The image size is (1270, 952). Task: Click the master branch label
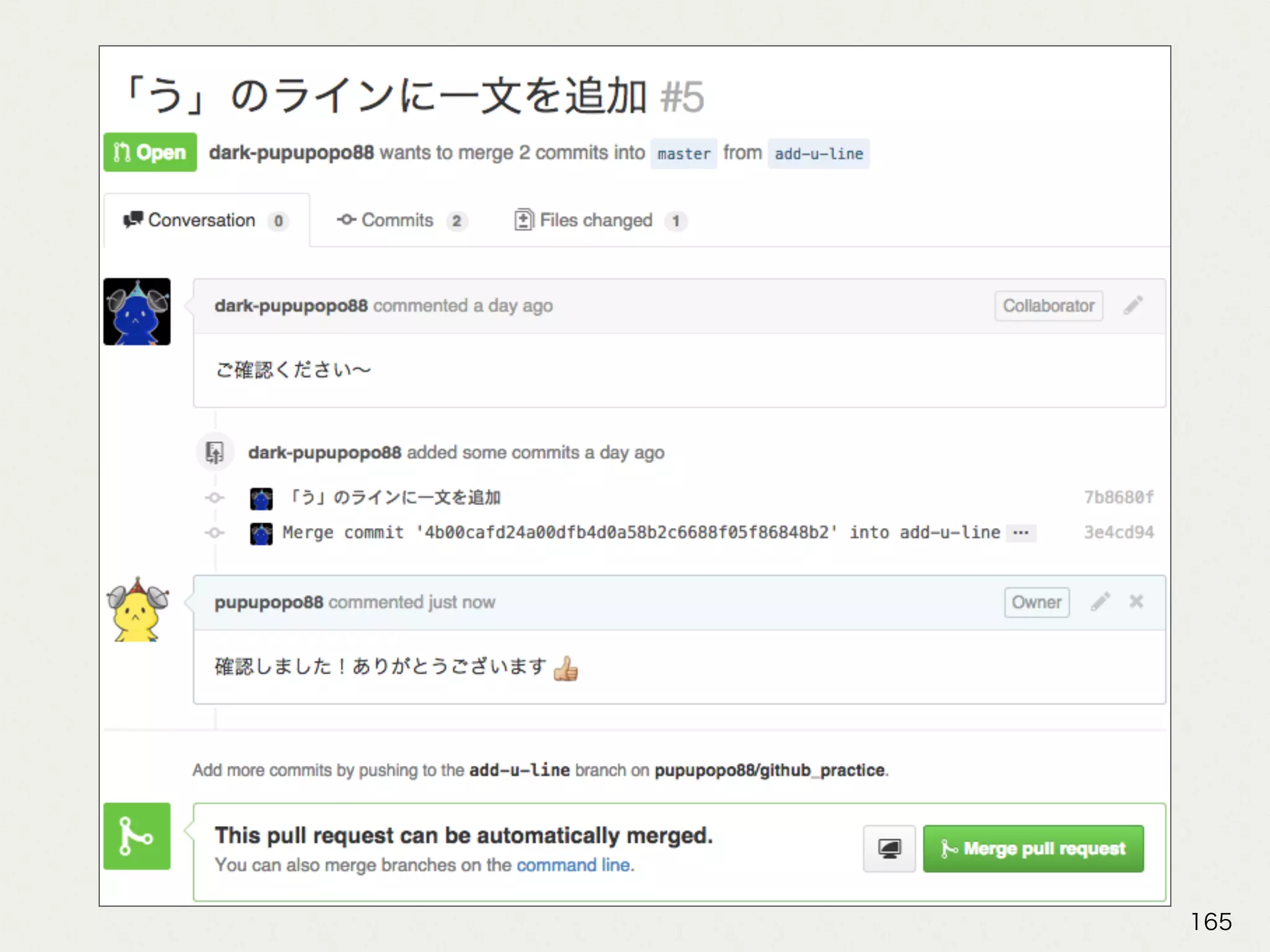click(683, 154)
